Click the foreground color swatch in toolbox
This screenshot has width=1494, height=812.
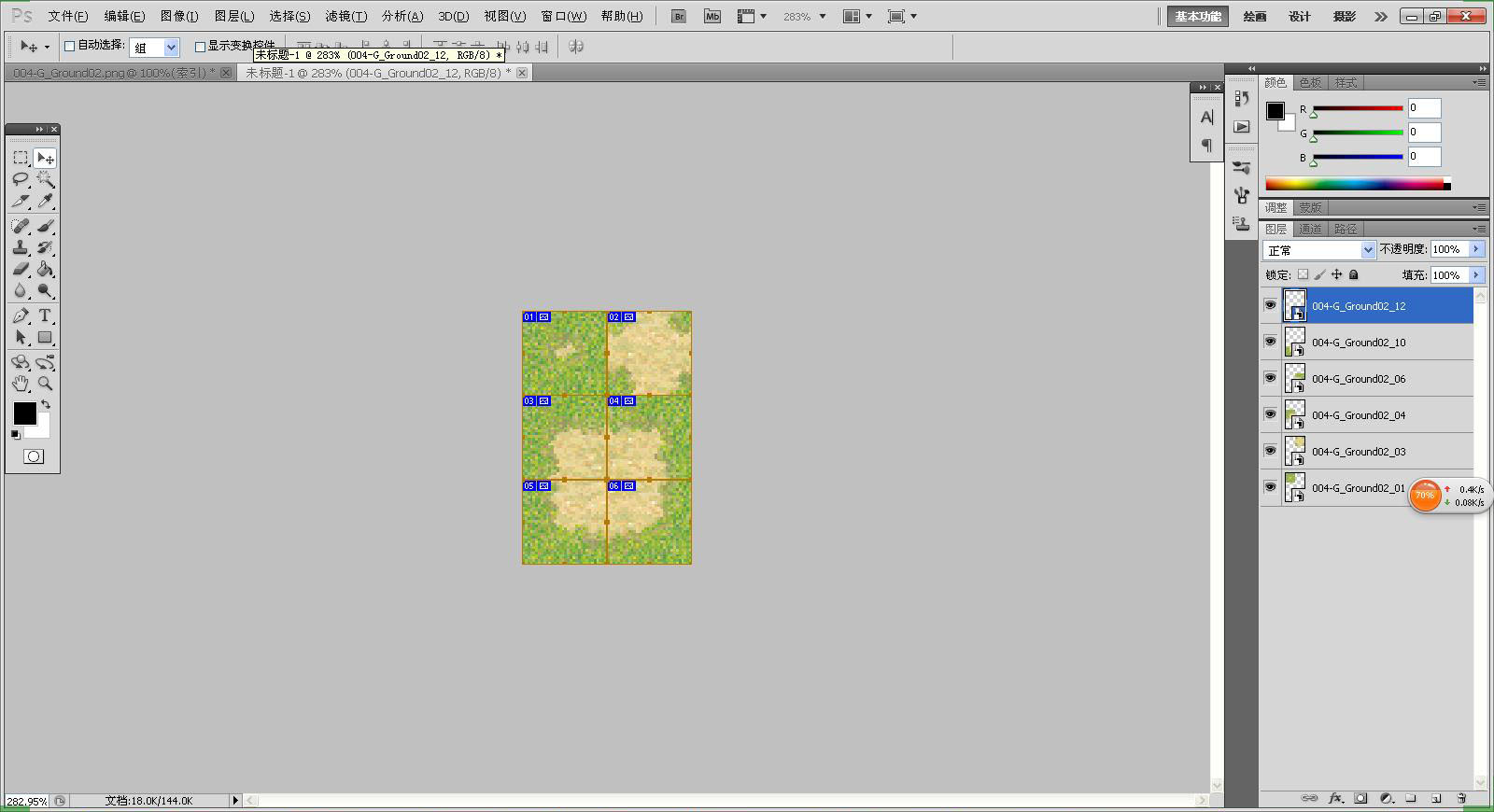point(24,413)
